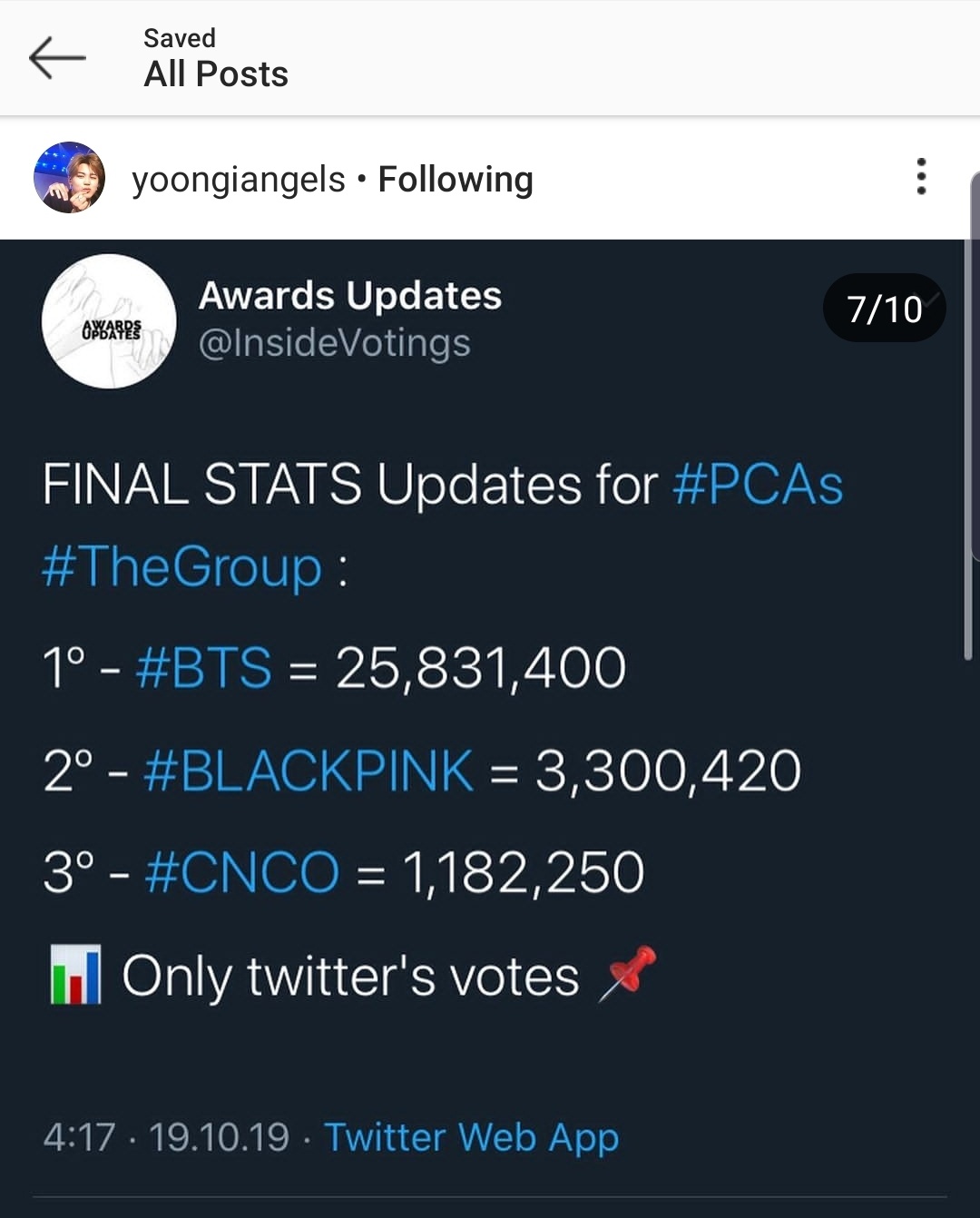The width and height of the screenshot is (980, 1218).
Task: Toggle the Following status button
Action: pyautogui.click(x=456, y=180)
